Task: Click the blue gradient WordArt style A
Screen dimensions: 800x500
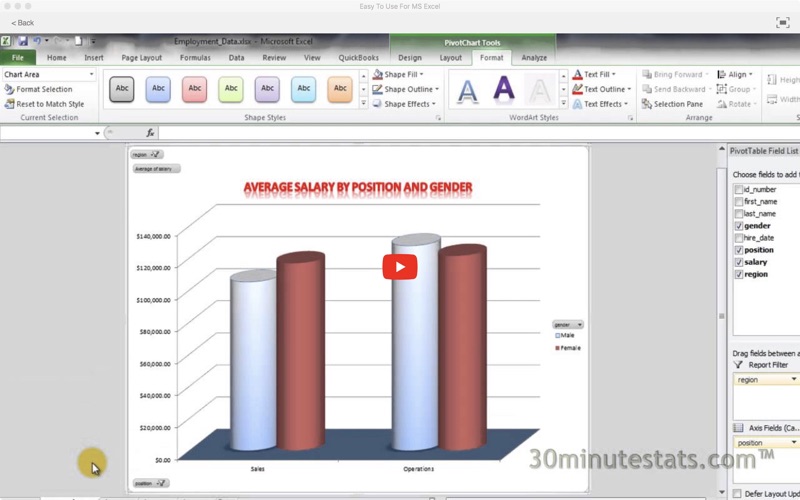Action: coord(467,90)
